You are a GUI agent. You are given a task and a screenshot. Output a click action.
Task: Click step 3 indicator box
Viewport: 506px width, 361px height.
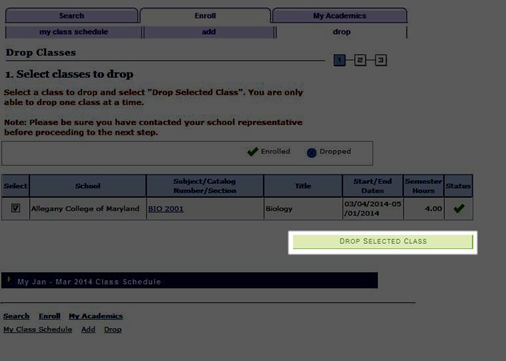[381, 60]
